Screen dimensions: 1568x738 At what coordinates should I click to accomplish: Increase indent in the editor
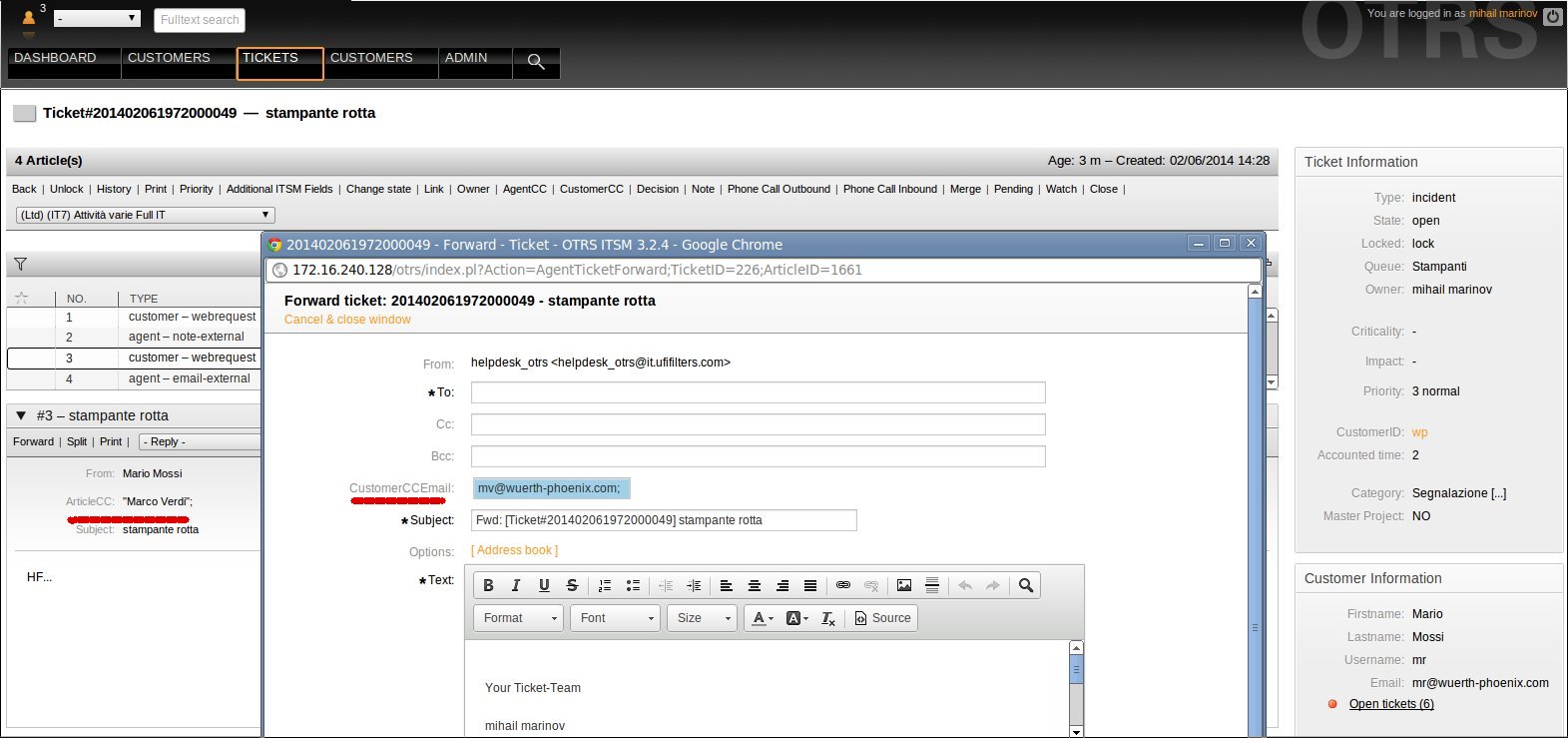694,585
